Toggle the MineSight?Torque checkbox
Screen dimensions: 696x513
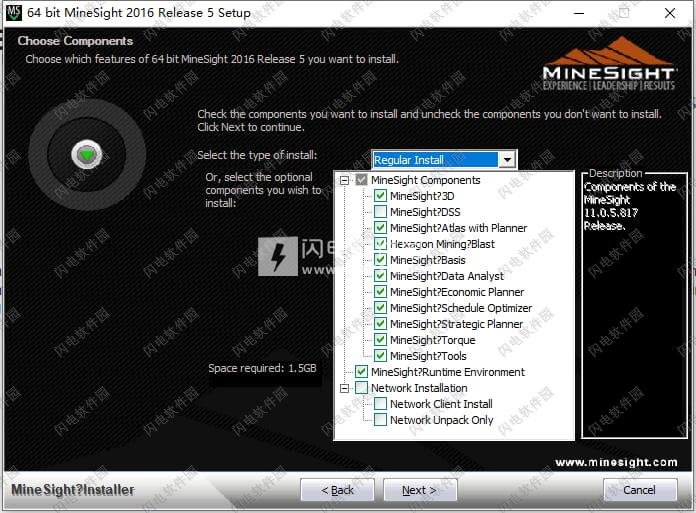point(380,339)
